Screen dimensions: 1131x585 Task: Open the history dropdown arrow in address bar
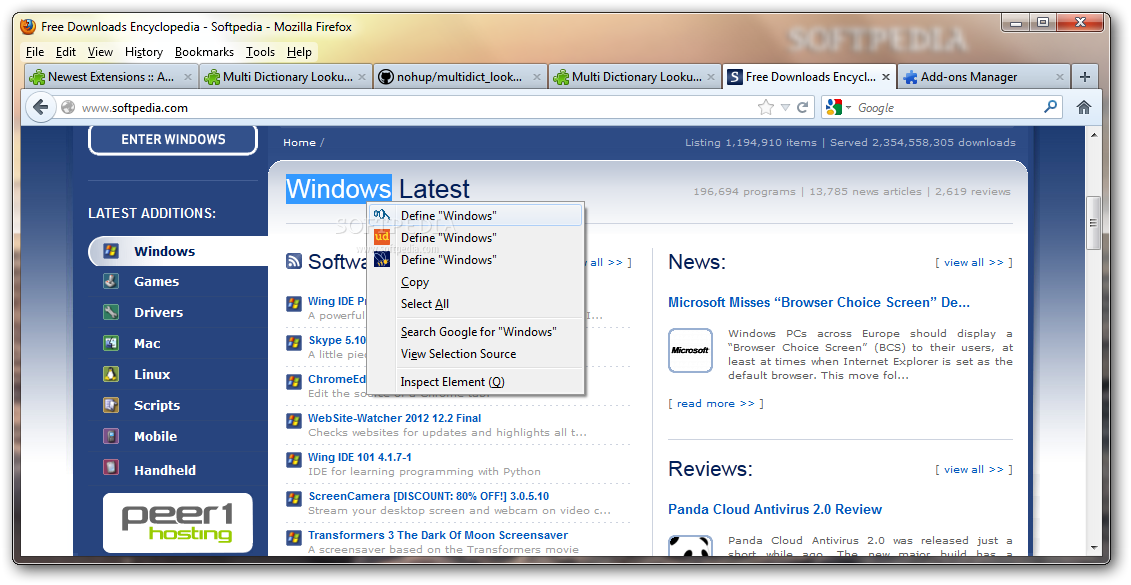785,107
